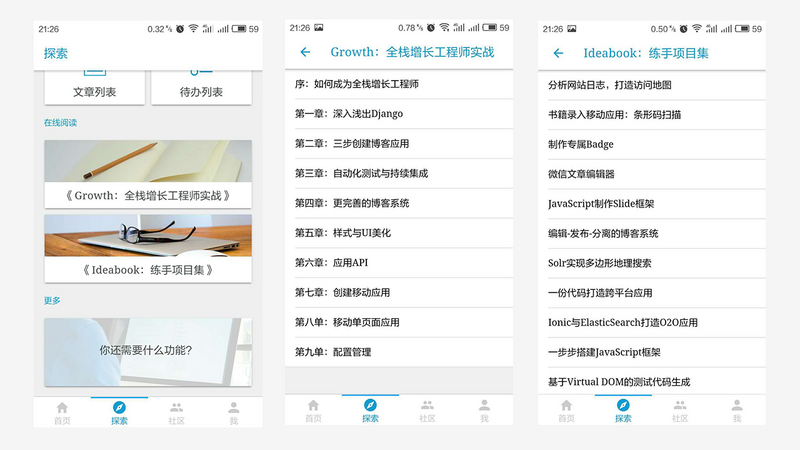Viewport: 800px width, 450px height.
Task: Open Ionic与ElasticSearch打造O2O应用
Action: 652,322
